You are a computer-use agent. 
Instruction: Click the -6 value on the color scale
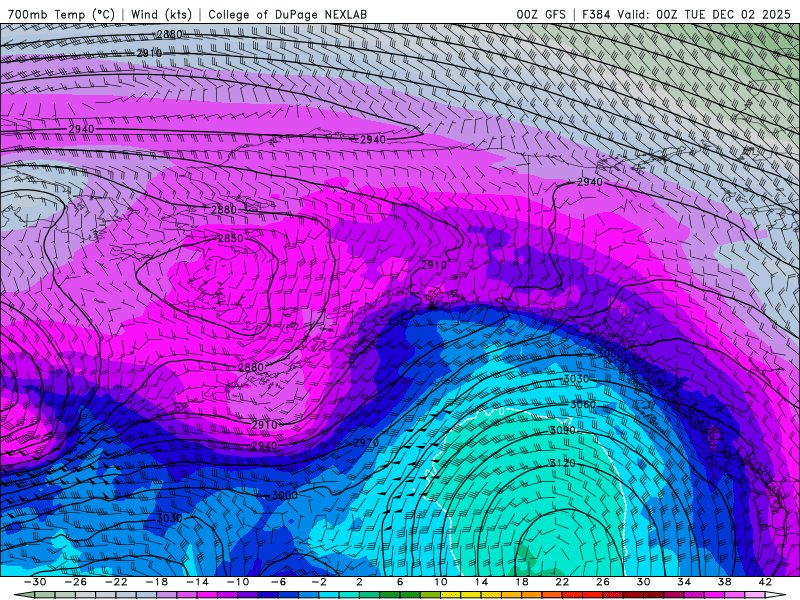279,582
